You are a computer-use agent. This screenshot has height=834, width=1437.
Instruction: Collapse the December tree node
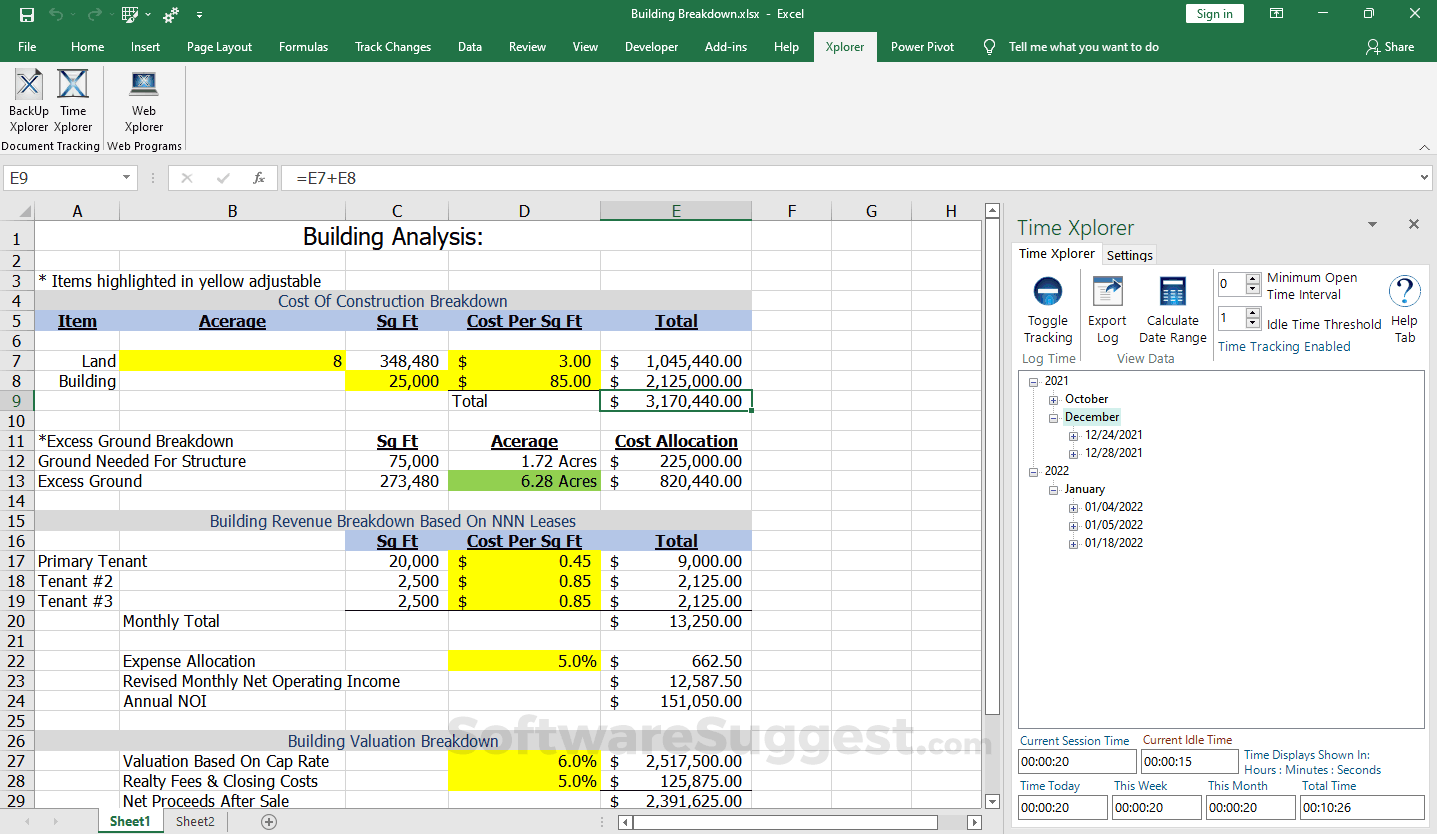pos(1054,418)
